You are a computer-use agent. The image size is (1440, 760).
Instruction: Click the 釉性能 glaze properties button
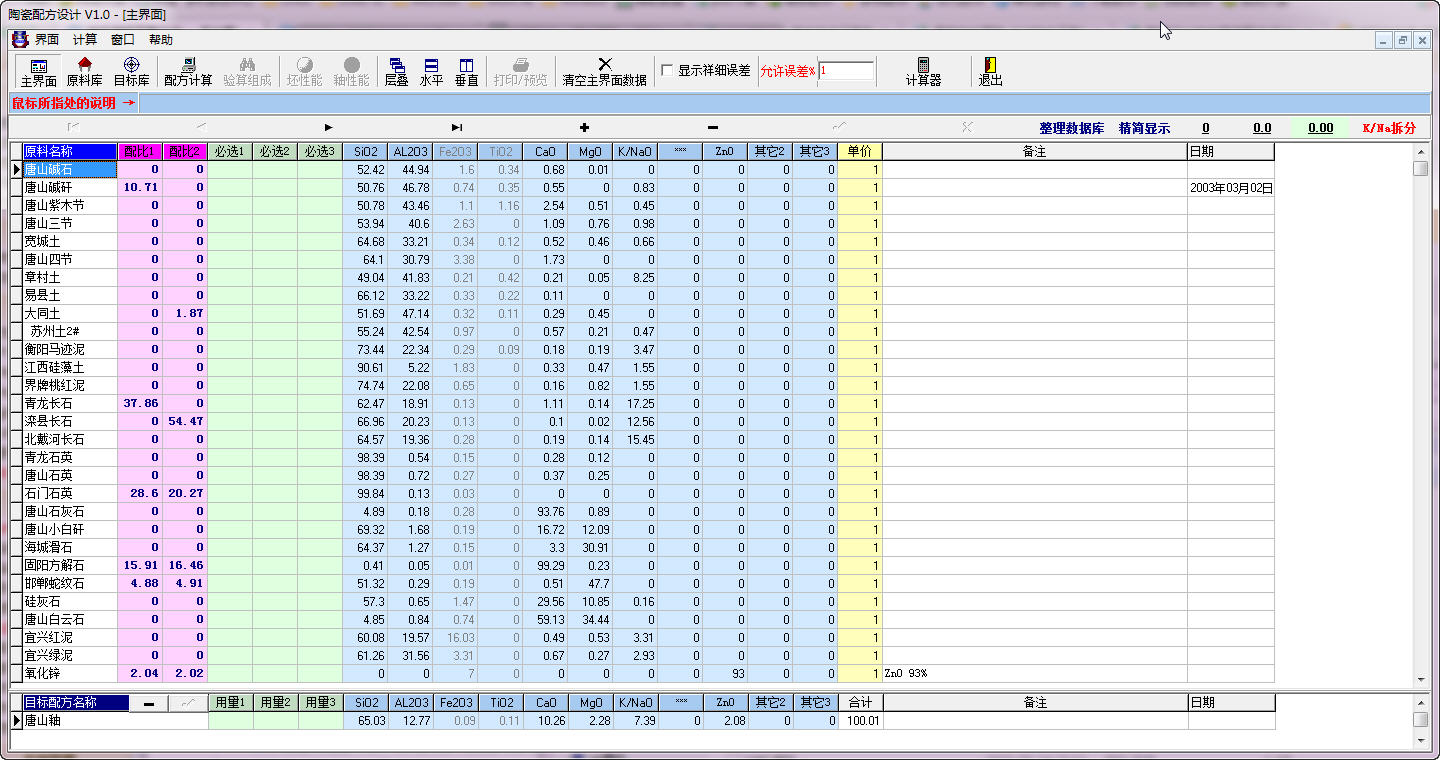tap(351, 72)
